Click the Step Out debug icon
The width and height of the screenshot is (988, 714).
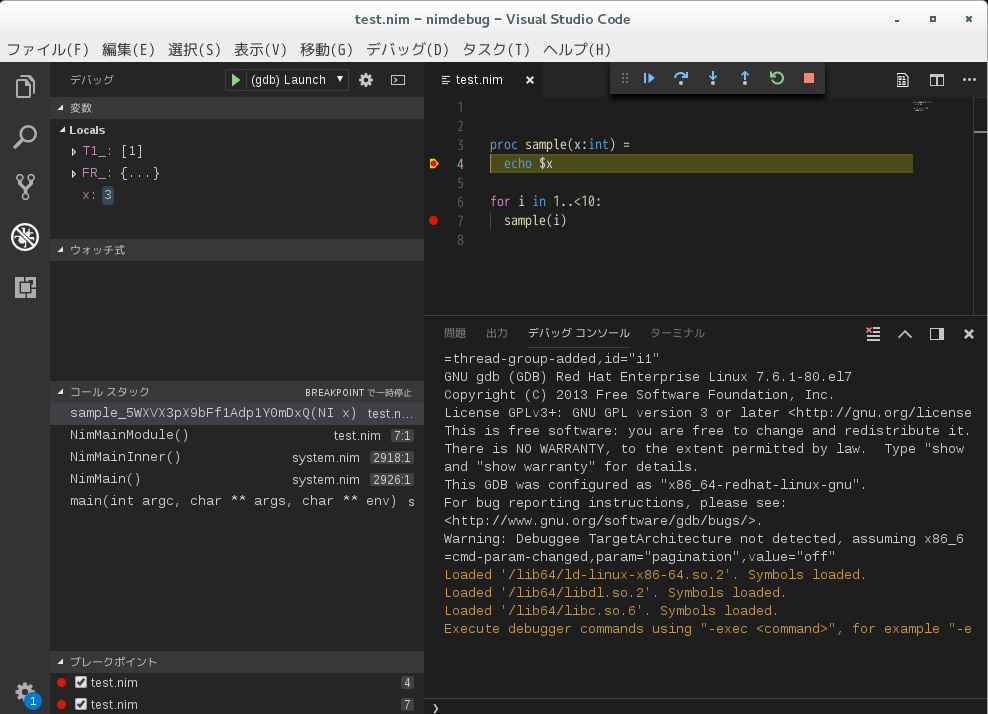745,77
